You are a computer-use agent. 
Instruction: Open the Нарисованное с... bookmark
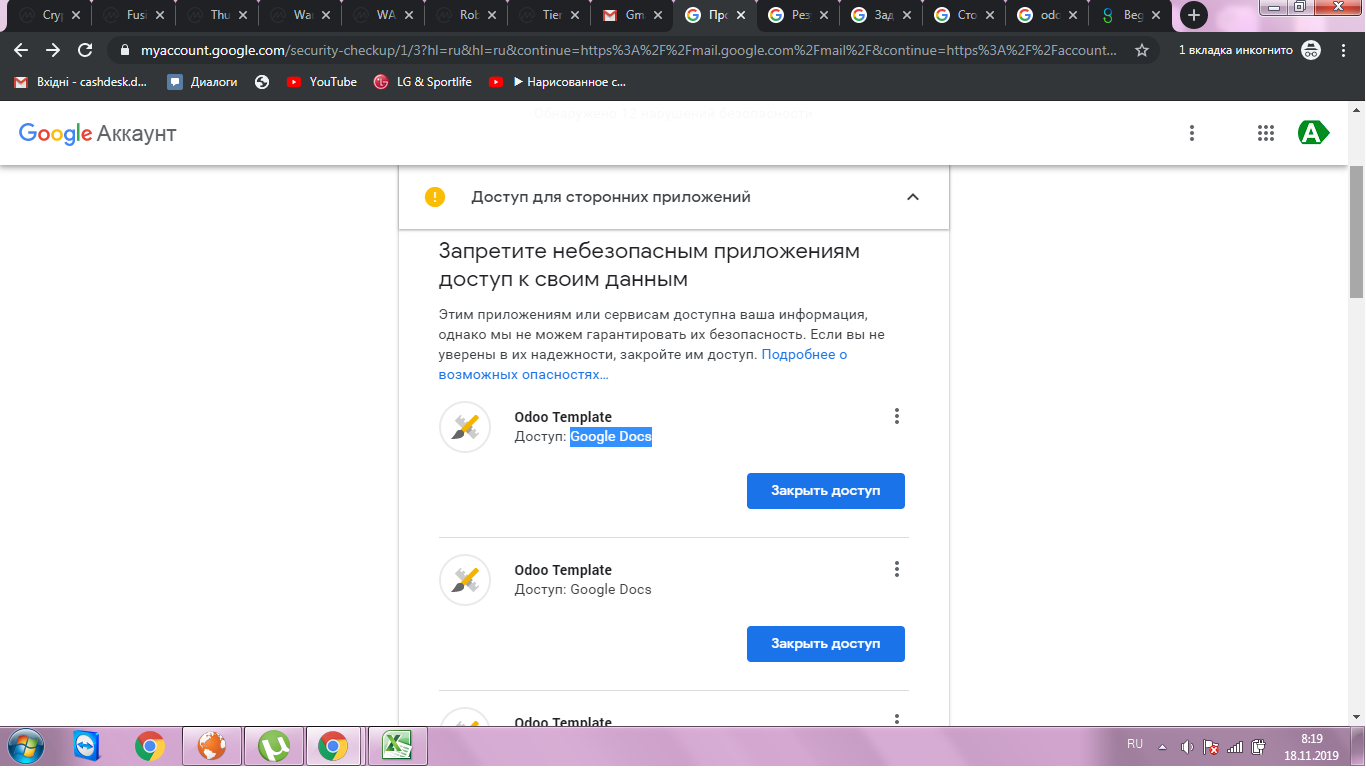pyautogui.click(x=558, y=82)
